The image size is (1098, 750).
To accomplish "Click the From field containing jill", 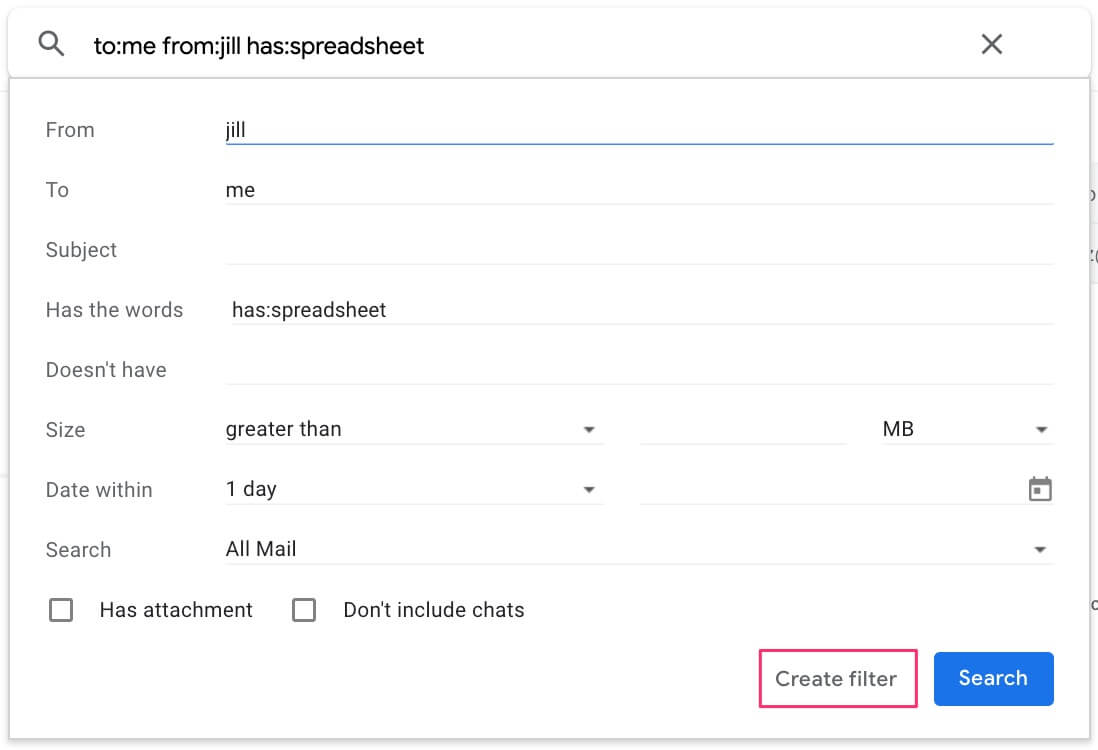I will coord(639,130).
